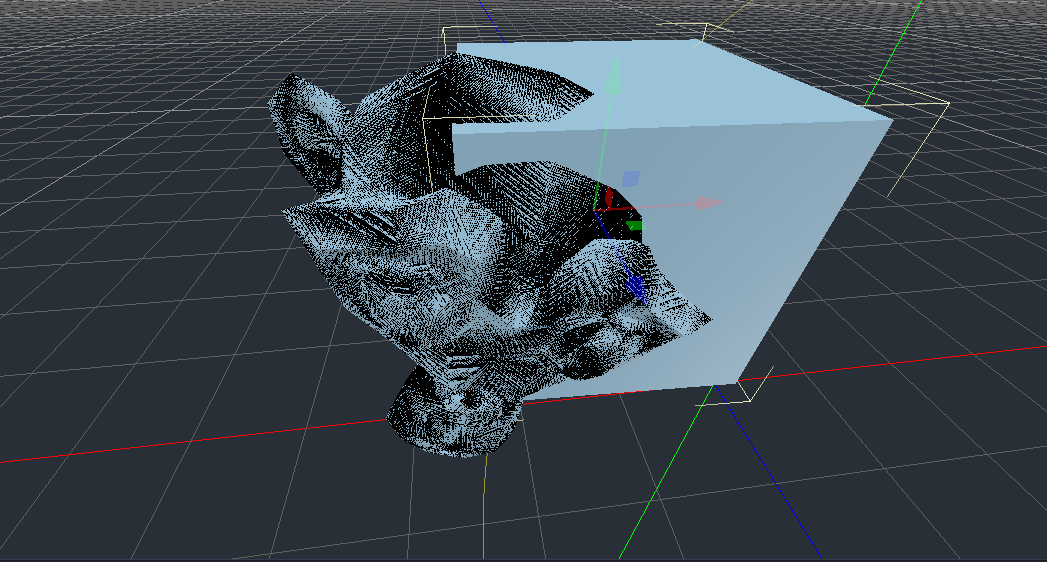This screenshot has height=562, width=1047.
Task: Click the red plane handle of gizmo
Action: [x=608, y=197]
